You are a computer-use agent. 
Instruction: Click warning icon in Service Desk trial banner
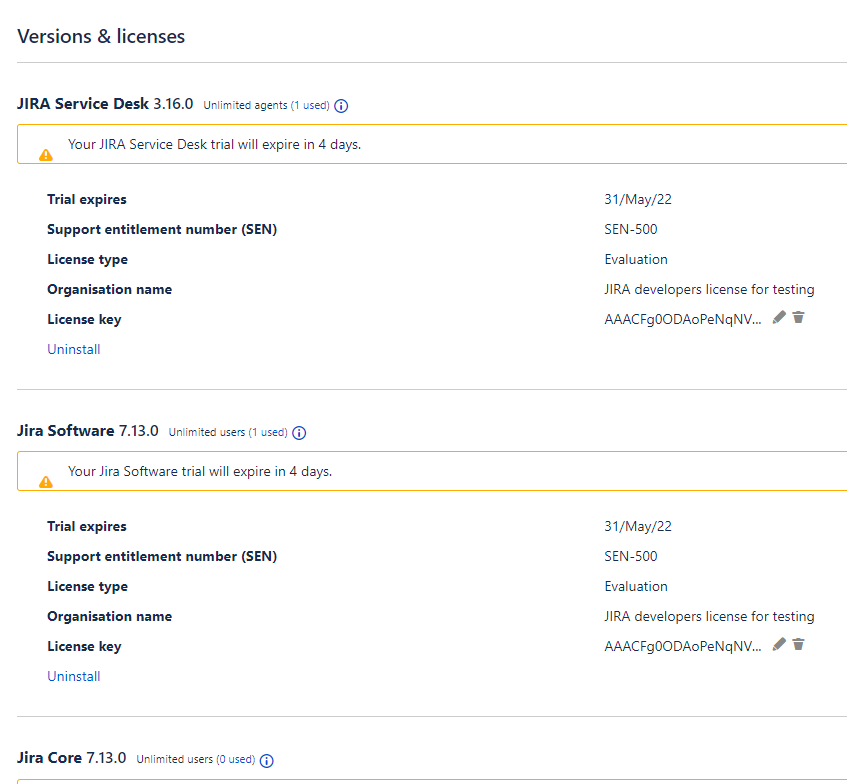pyautogui.click(x=46, y=155)
